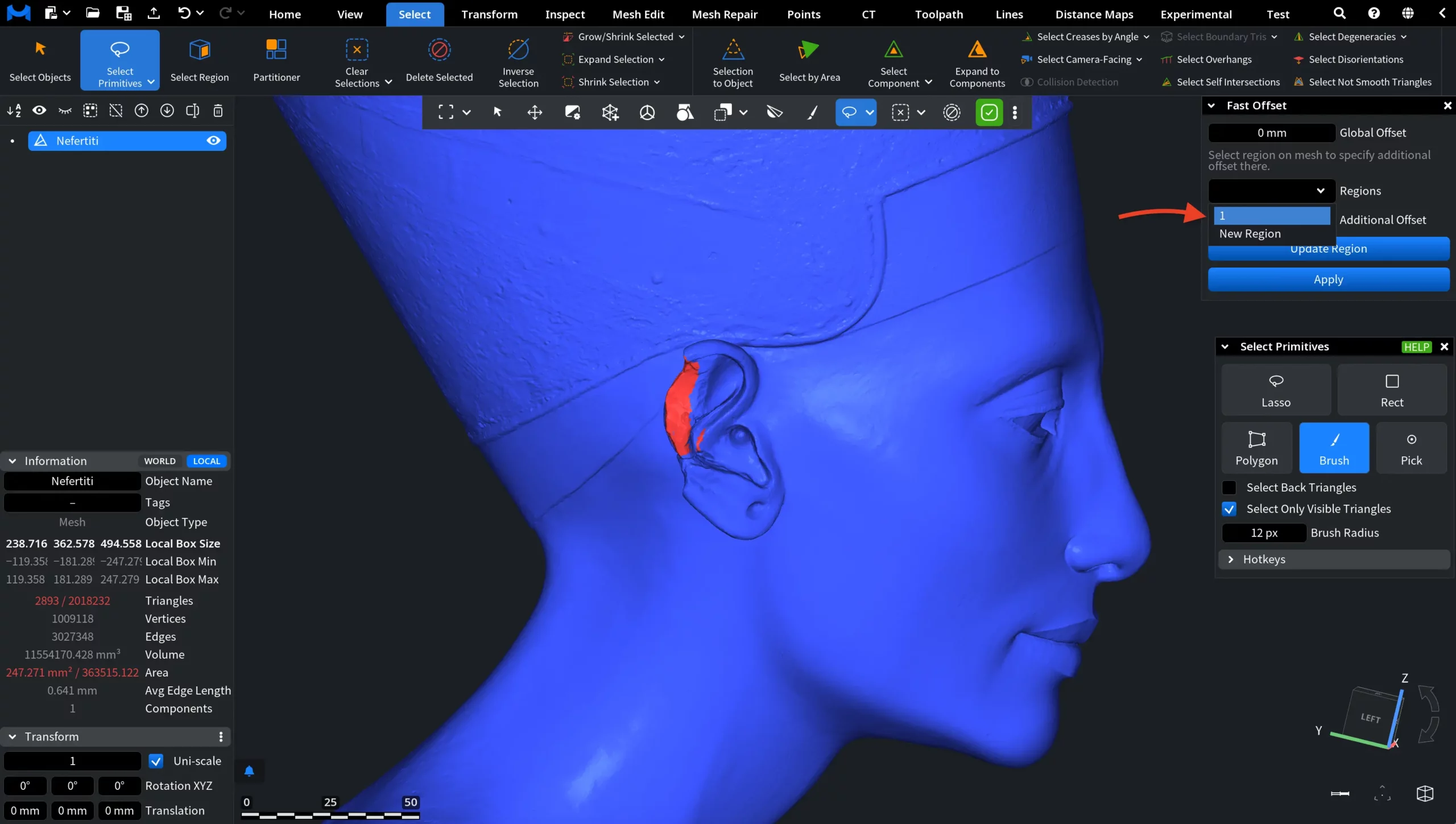Choose the Polygon selection mode

click(1256, 448)
